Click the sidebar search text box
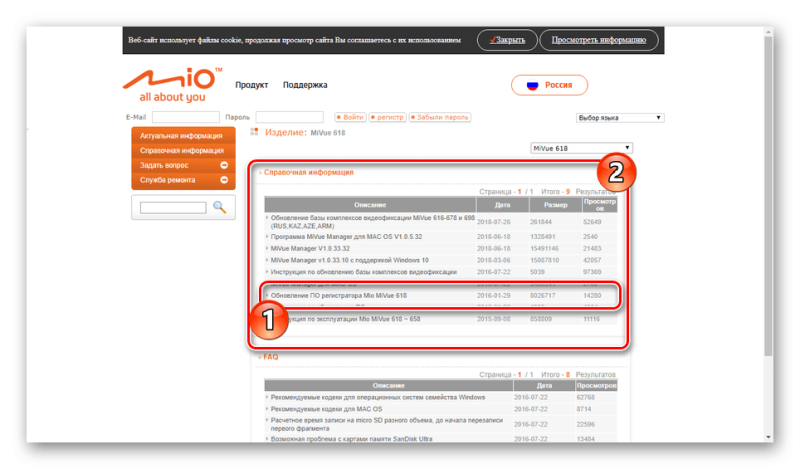800x469 pixels. [173, 208]
